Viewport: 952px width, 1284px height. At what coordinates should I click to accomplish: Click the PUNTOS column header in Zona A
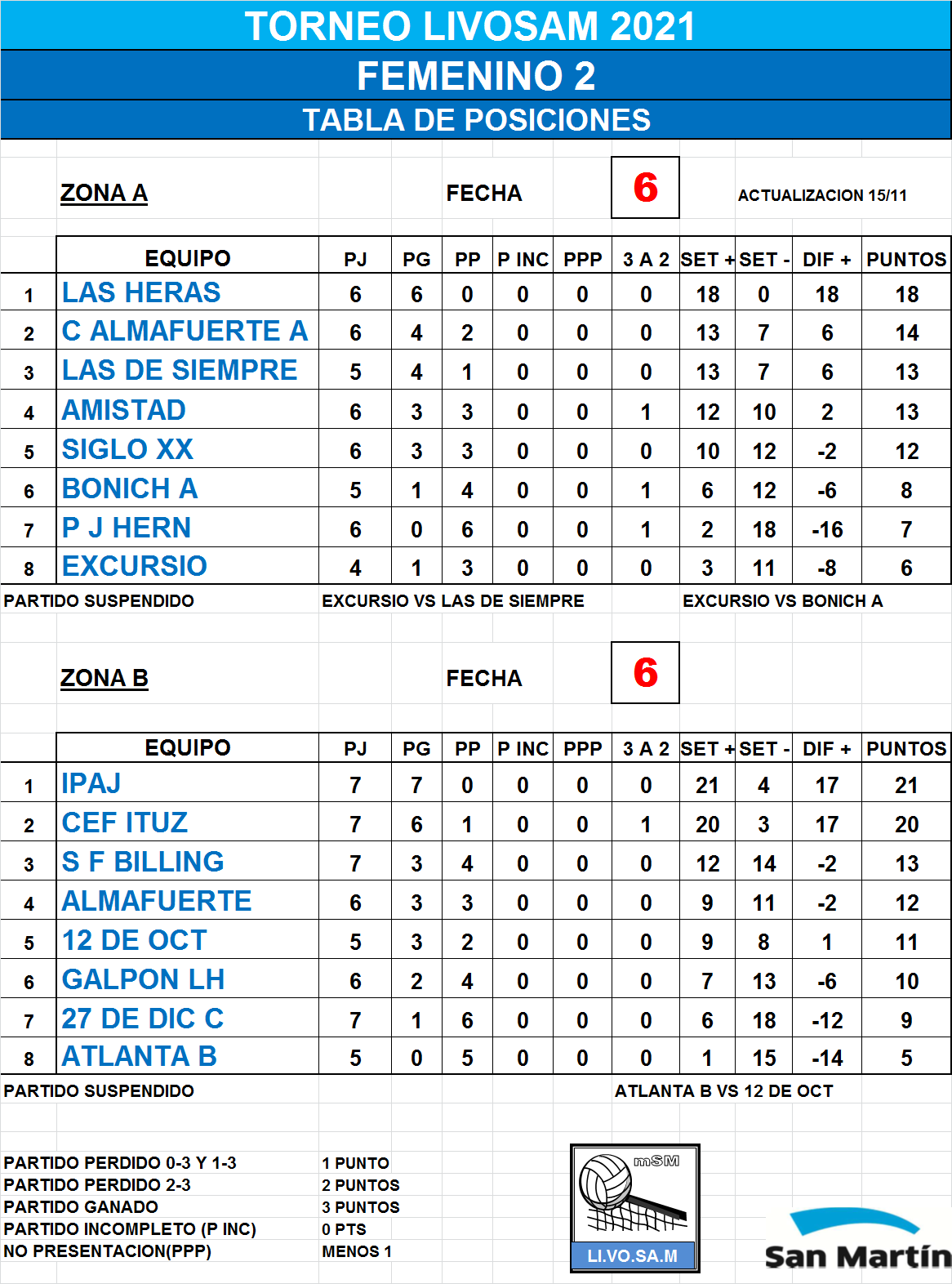pos(906,259)
